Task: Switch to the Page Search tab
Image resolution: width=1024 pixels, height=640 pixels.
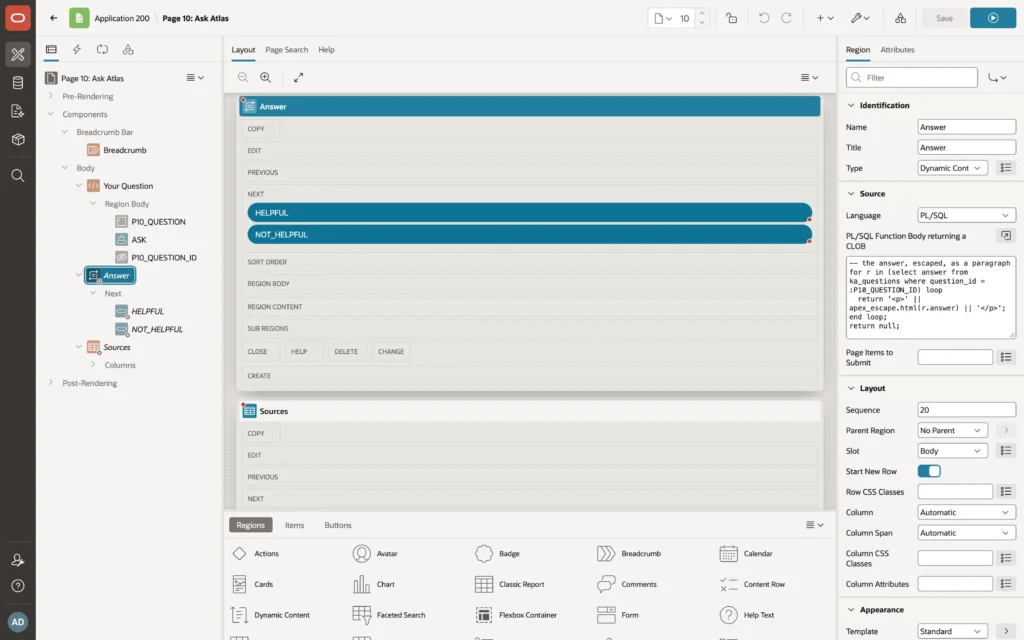Action: pos(286,50)
